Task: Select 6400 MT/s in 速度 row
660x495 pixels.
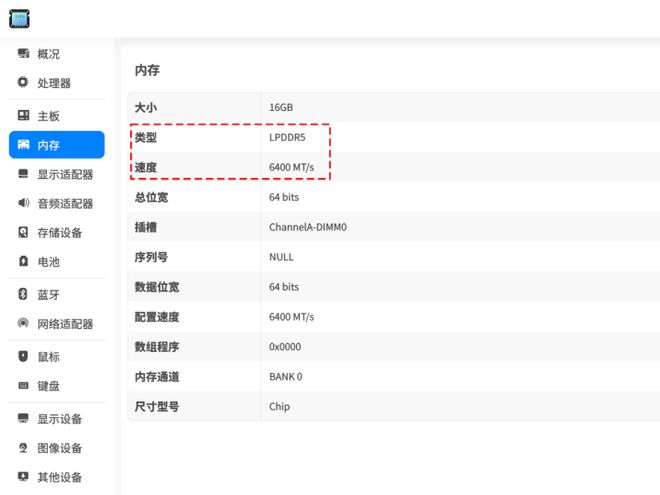Action: [x=291, y=167]
